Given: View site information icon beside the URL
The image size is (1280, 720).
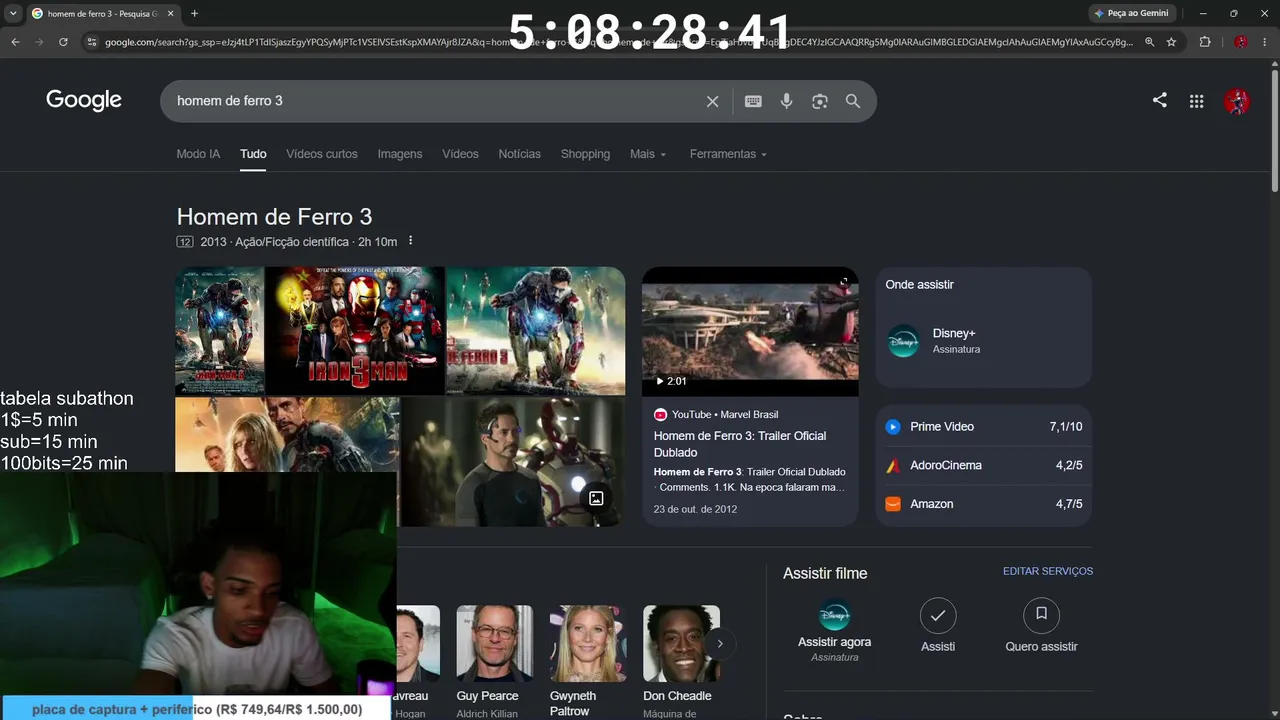Looking at the screenshot, I should (x=91, y=42).
